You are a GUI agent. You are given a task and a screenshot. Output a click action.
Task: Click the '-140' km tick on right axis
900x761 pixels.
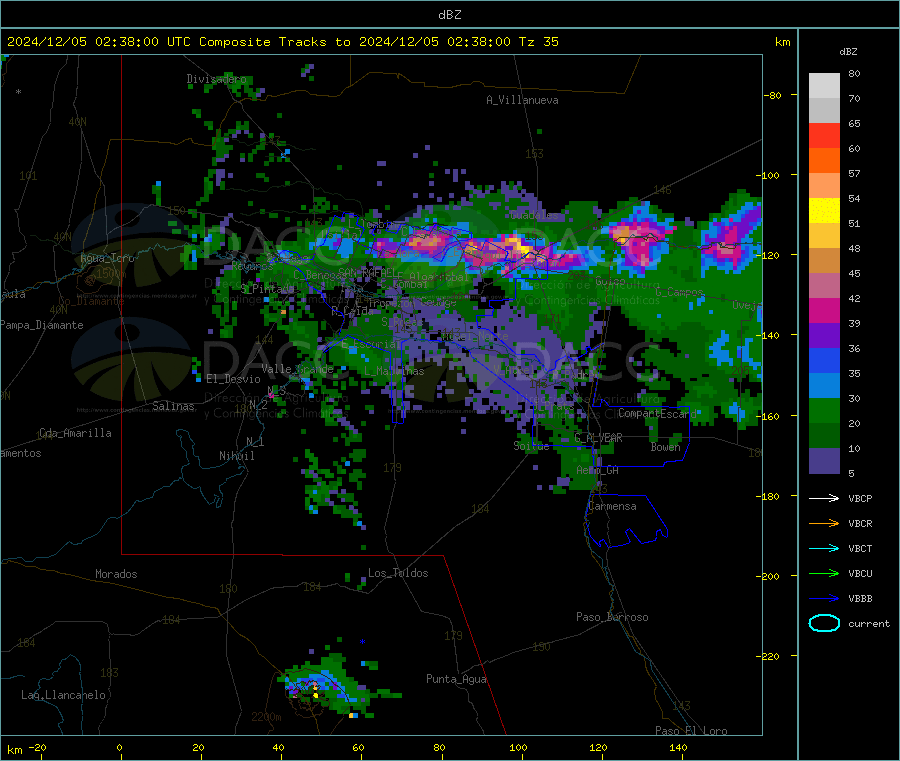pyautogui.click(x=767, y=335)
